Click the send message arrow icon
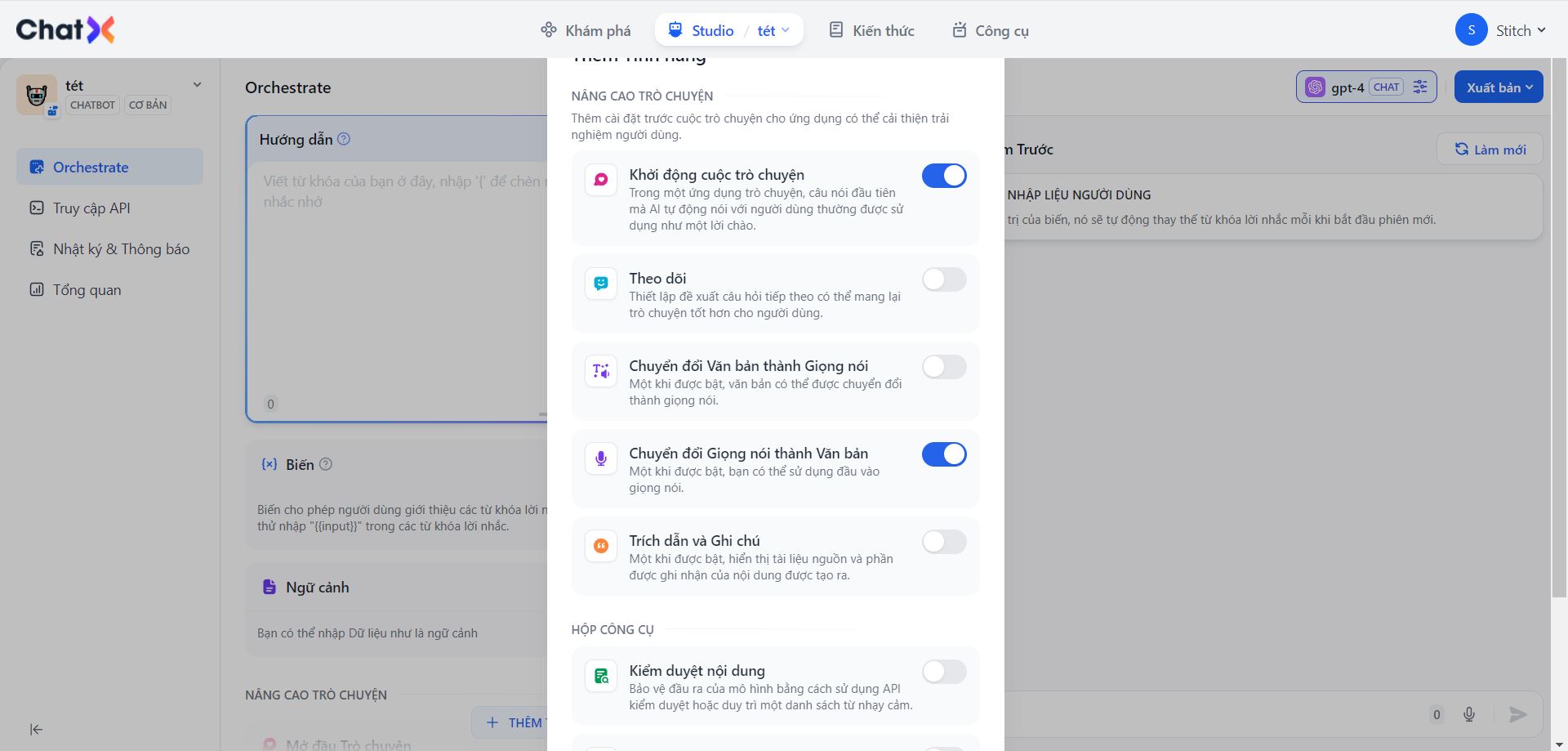This screenshot has height=751, width=1568. tap(1517, 714)
